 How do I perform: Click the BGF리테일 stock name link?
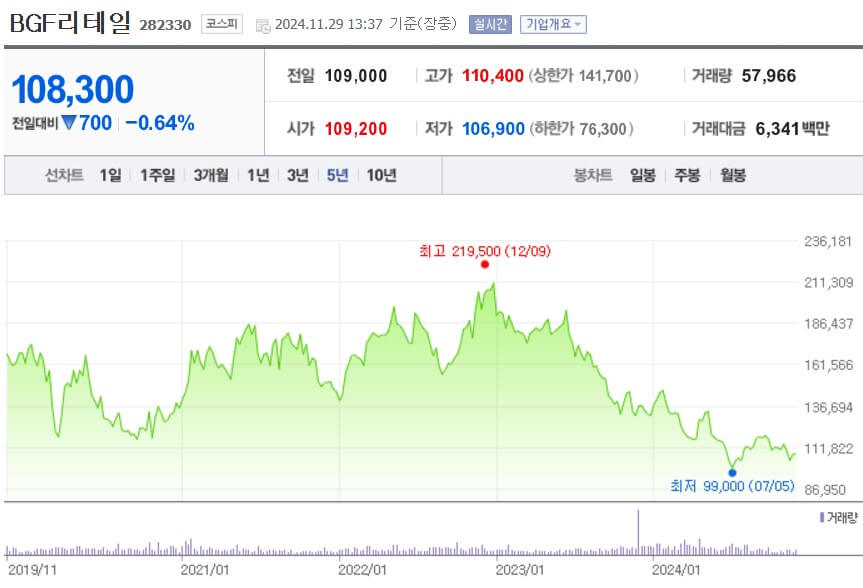pos(68,22)
